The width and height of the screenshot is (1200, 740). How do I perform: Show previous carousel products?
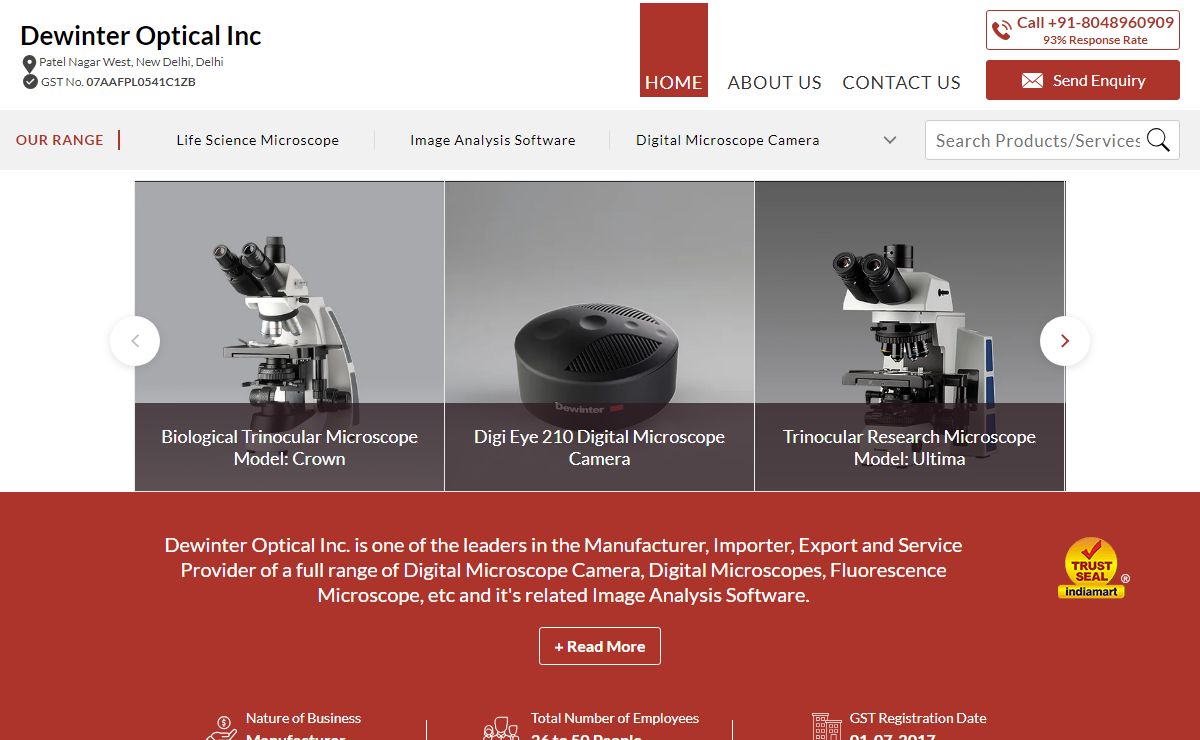(135, 341)
